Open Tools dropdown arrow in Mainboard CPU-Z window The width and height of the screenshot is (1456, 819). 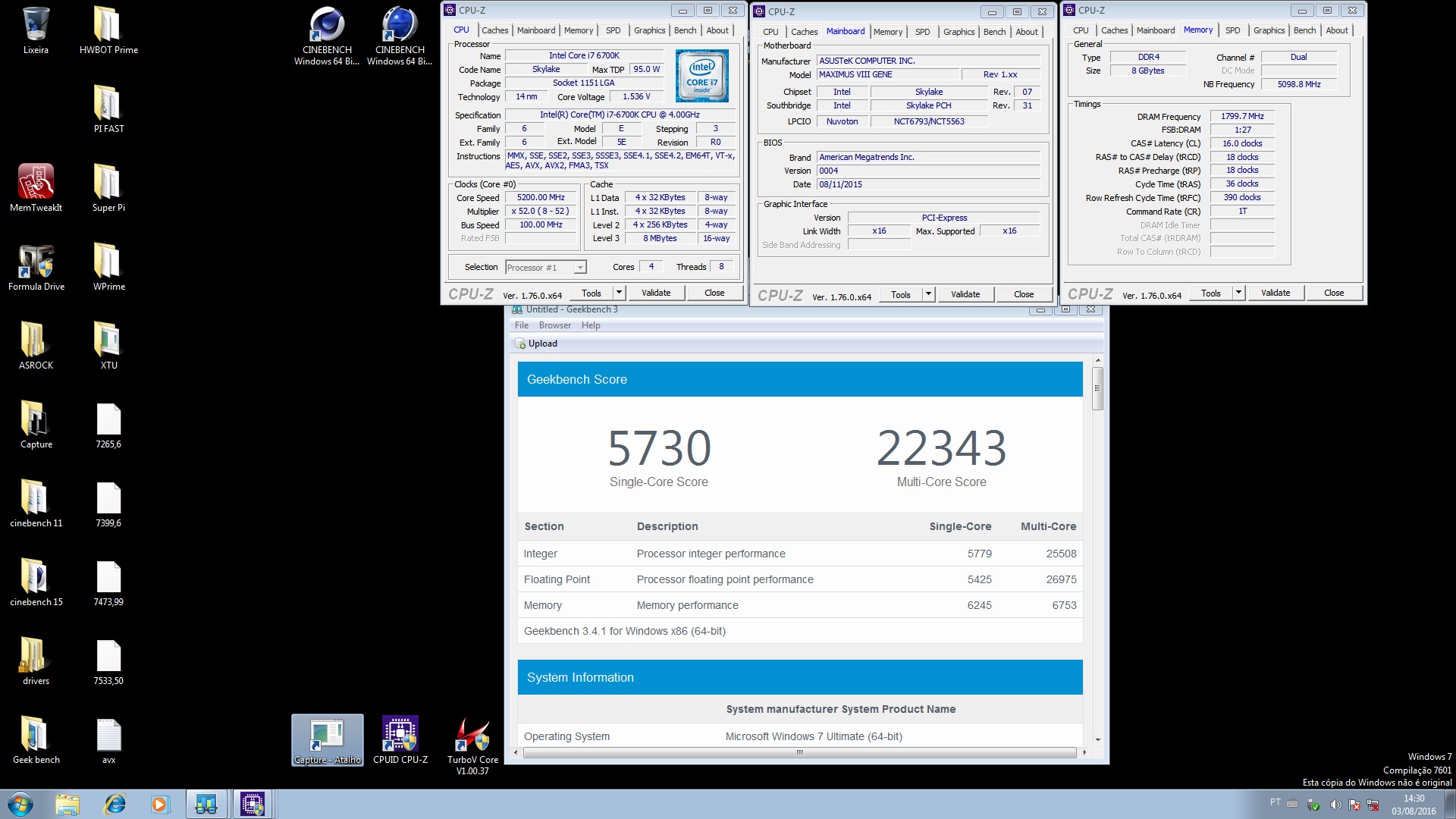coord(928,294)
